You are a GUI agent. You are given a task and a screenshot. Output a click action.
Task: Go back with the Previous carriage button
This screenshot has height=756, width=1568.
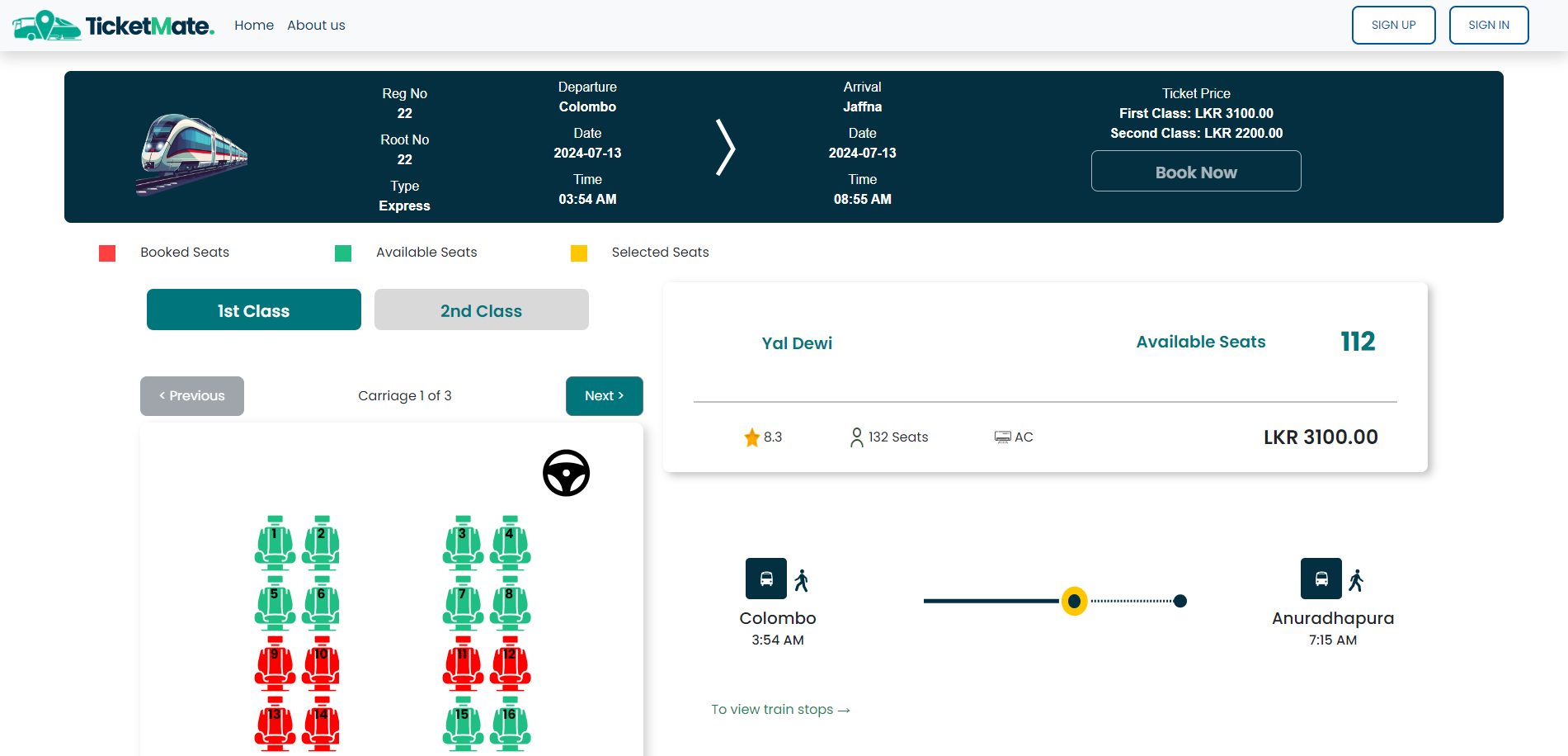pos(192,396)
